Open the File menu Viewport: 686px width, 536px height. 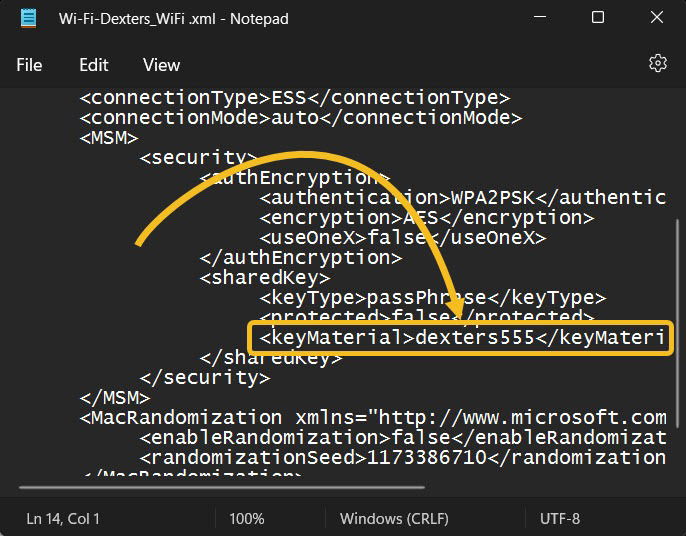(x=29, y=65)
